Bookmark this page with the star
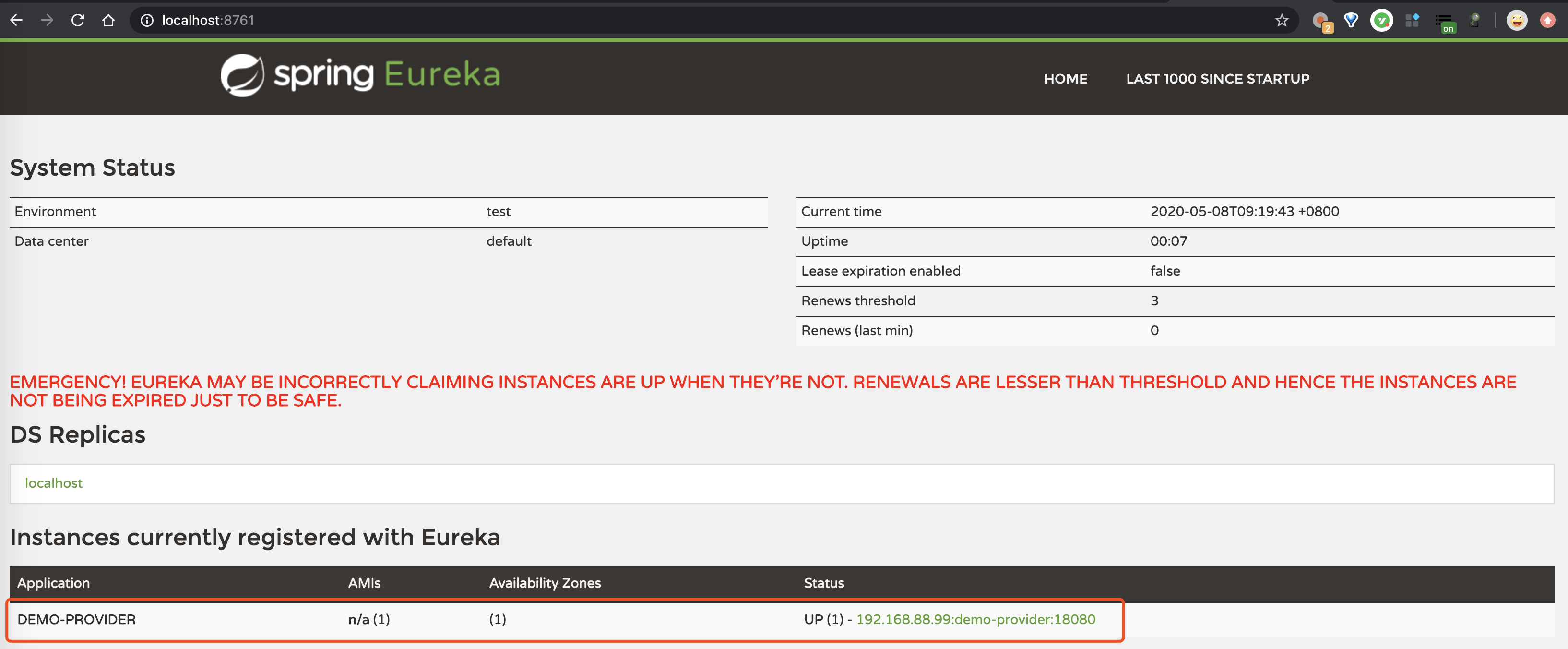The image size is (1568, 649). (1281, 20)
